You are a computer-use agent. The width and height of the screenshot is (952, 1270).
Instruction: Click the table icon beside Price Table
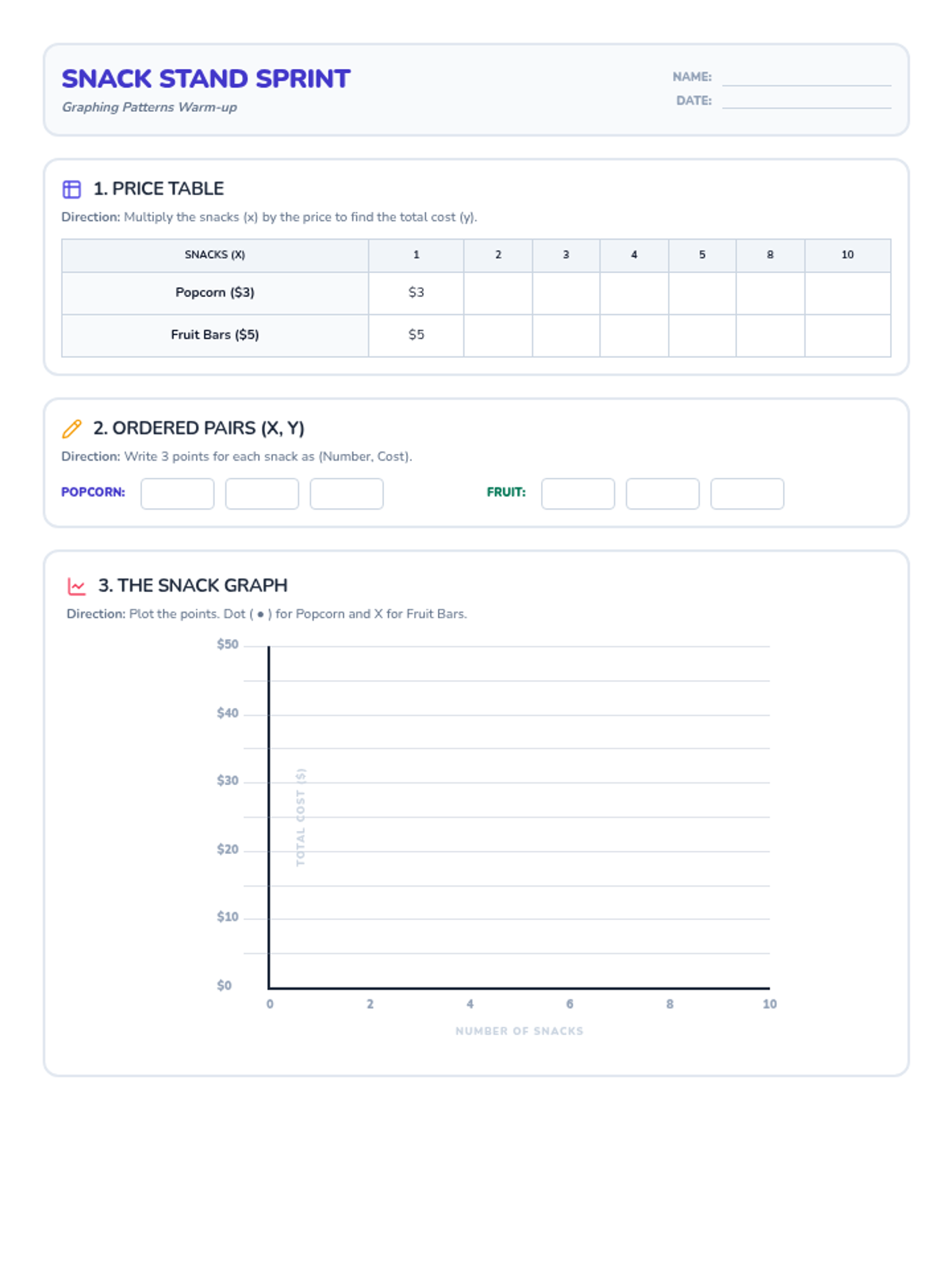point(71,189)
